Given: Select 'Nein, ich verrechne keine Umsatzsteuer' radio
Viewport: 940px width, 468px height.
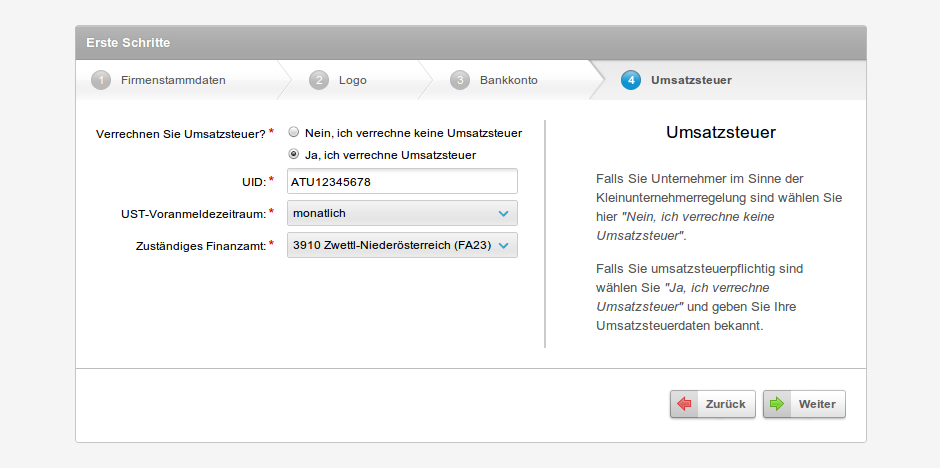Looking at the screenshot, I should [294, 132].
